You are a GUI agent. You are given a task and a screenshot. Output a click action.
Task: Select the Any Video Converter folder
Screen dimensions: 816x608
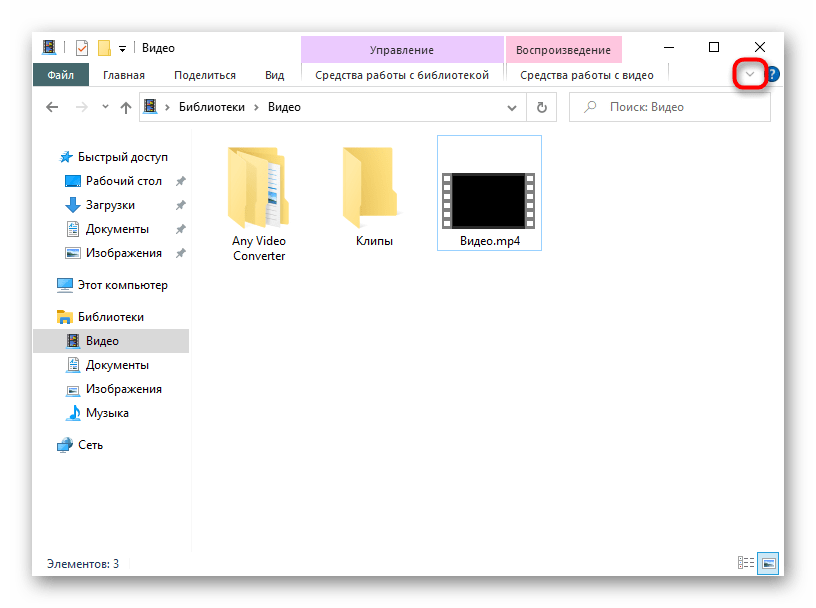point(259,204)
